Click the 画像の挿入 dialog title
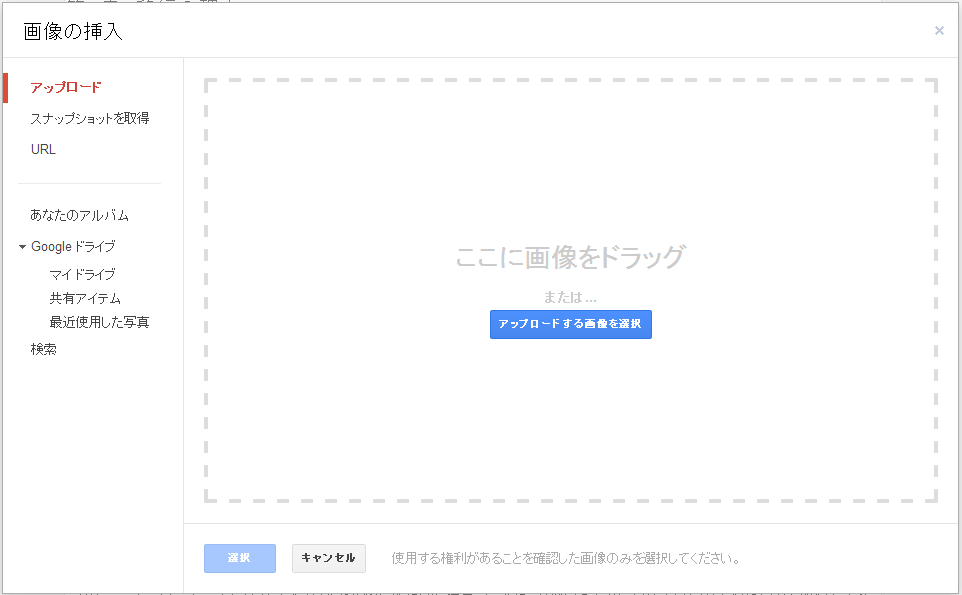This screenshot has height=595, width=962. (73, 31)
